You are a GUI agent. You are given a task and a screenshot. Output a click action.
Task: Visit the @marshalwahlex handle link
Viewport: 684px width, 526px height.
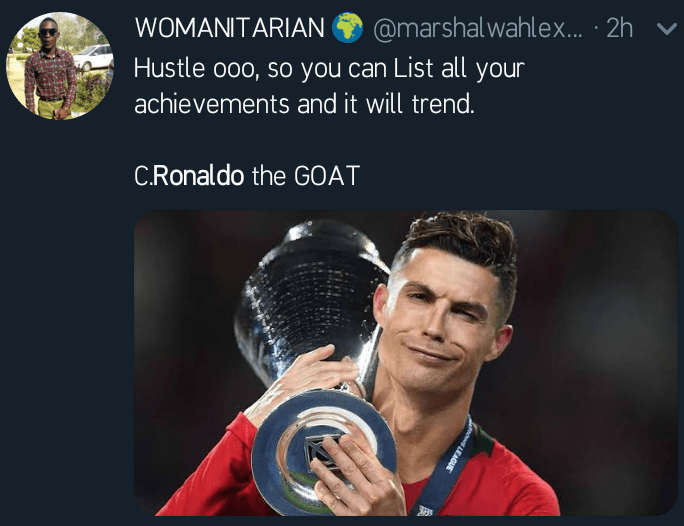click(x=478, y=28)
